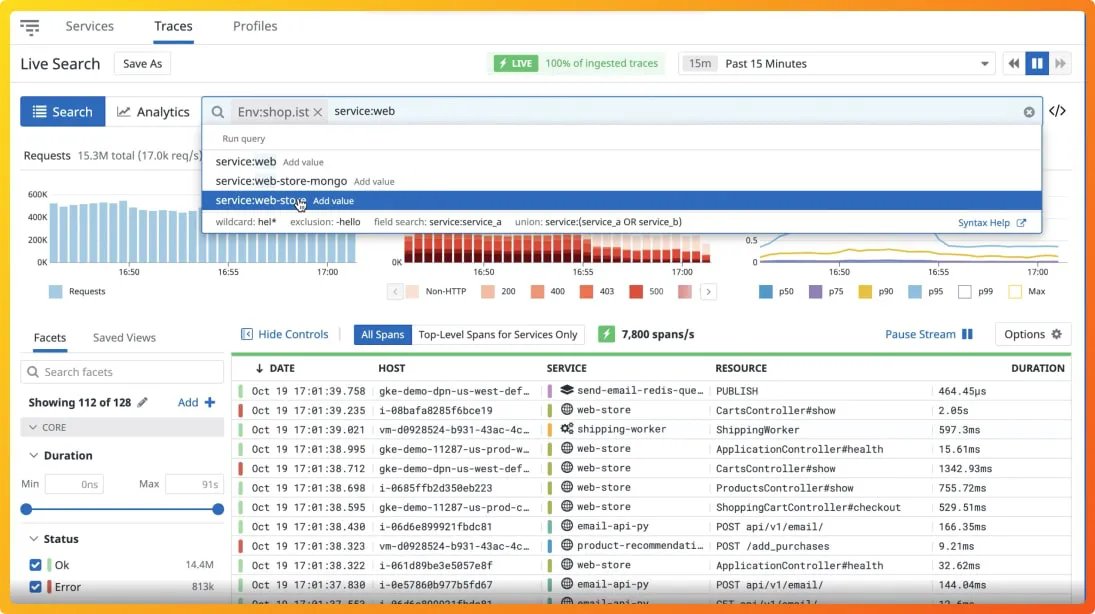Click the Duration slider's right max handle

click(x=218, y=509)
